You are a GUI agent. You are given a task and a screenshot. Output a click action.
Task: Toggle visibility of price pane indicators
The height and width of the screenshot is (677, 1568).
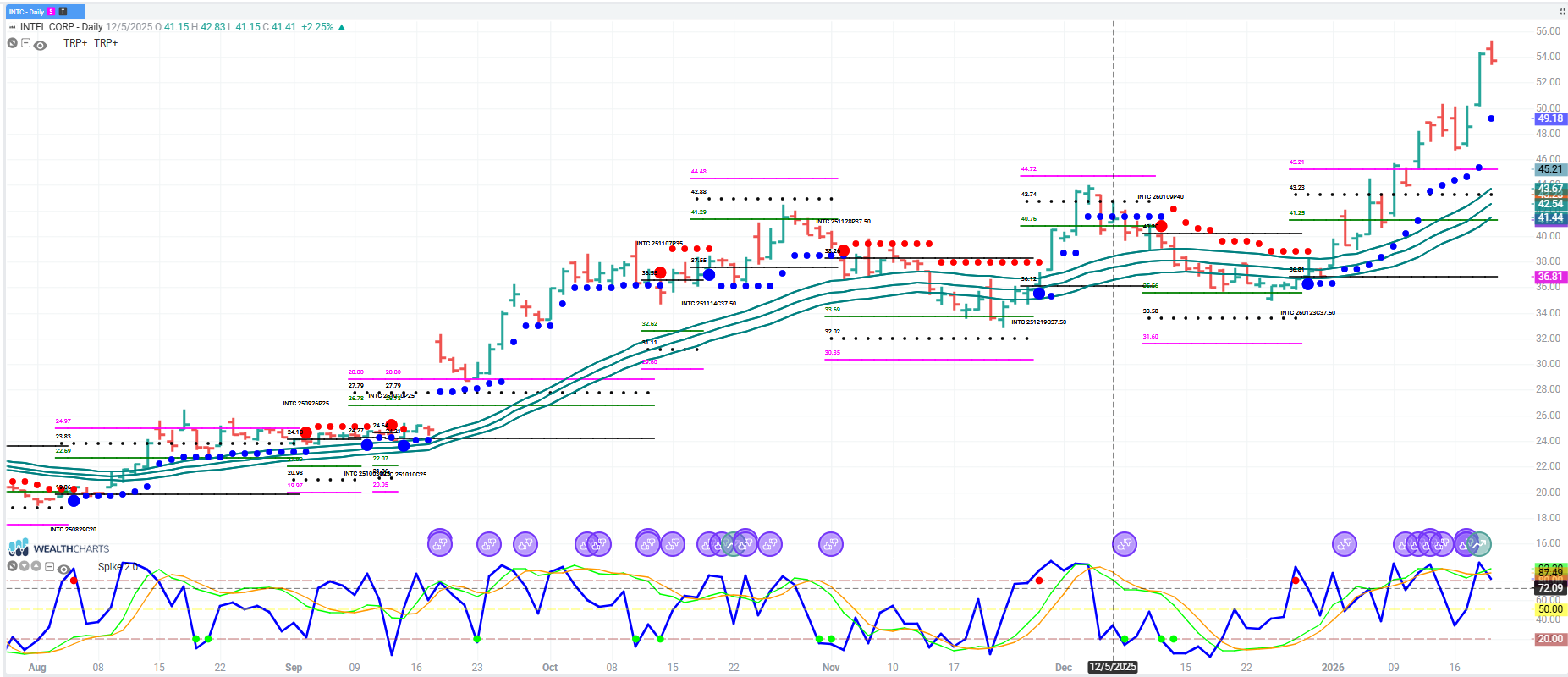pyautogui.click(x=40, y=45)
